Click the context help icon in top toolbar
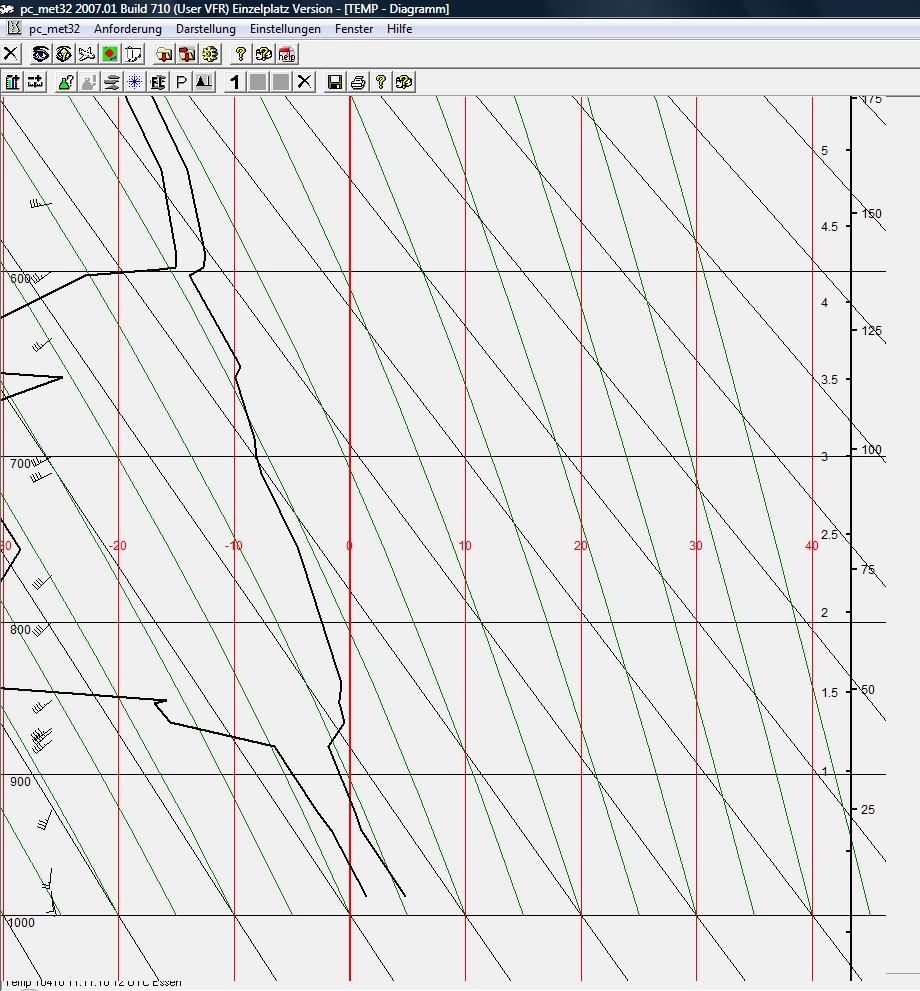 [x=263, y=54]
